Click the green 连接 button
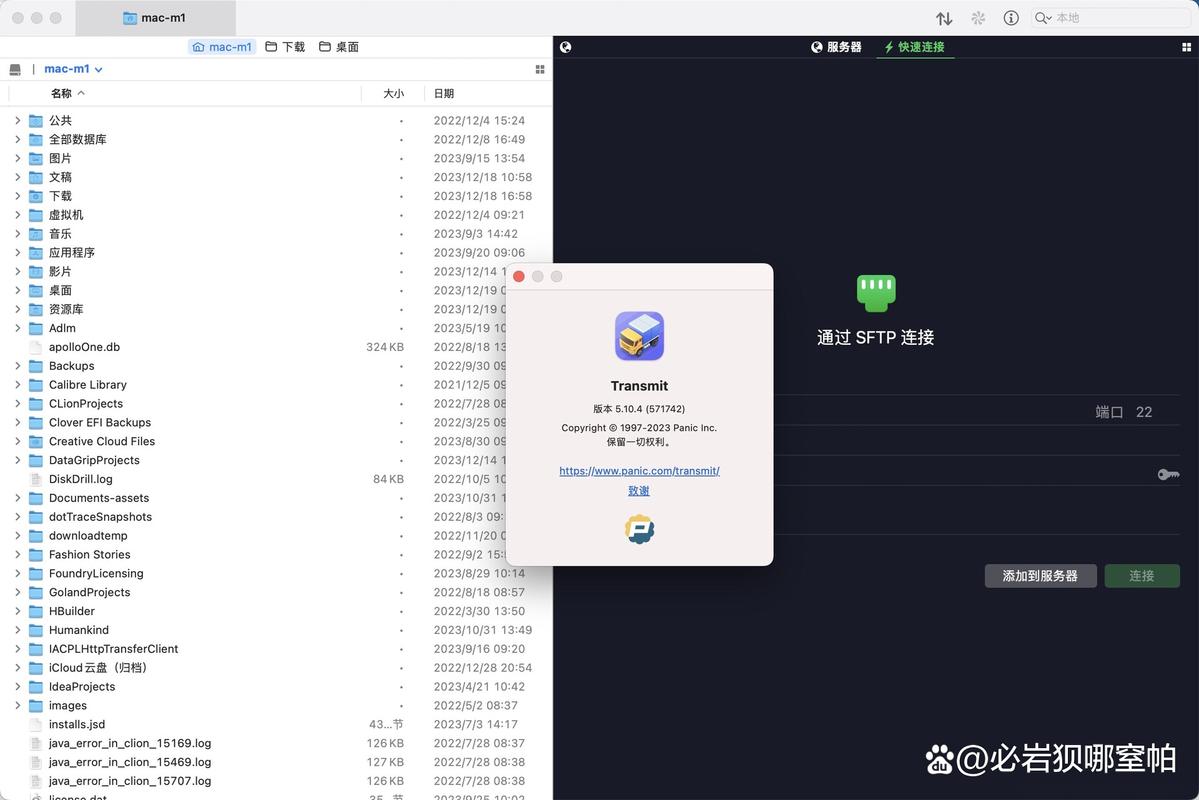The width and height of the screenshot is (1199, 800). (1142, 576)
